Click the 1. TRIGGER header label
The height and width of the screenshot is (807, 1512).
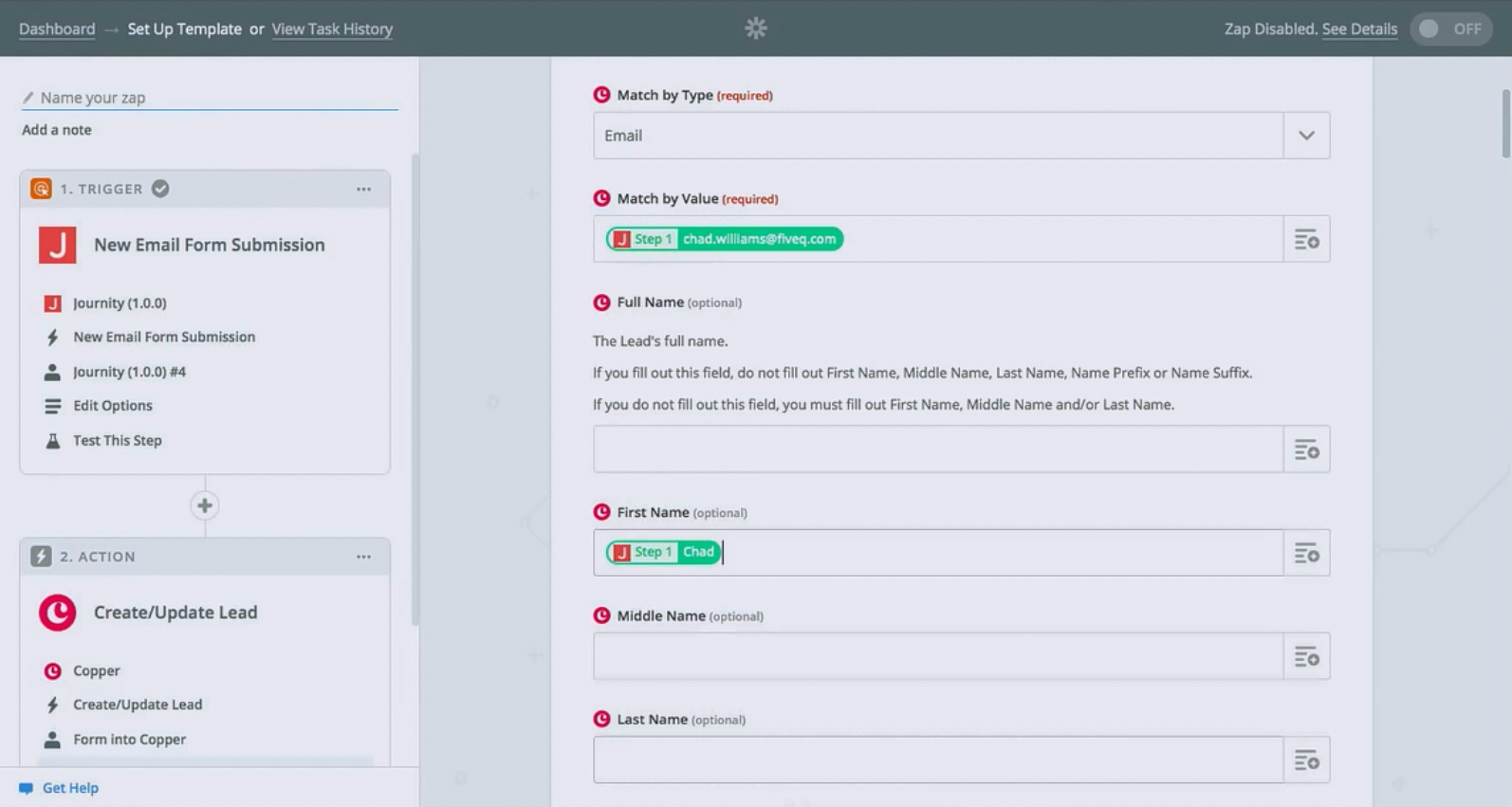(x=101, y=189)
